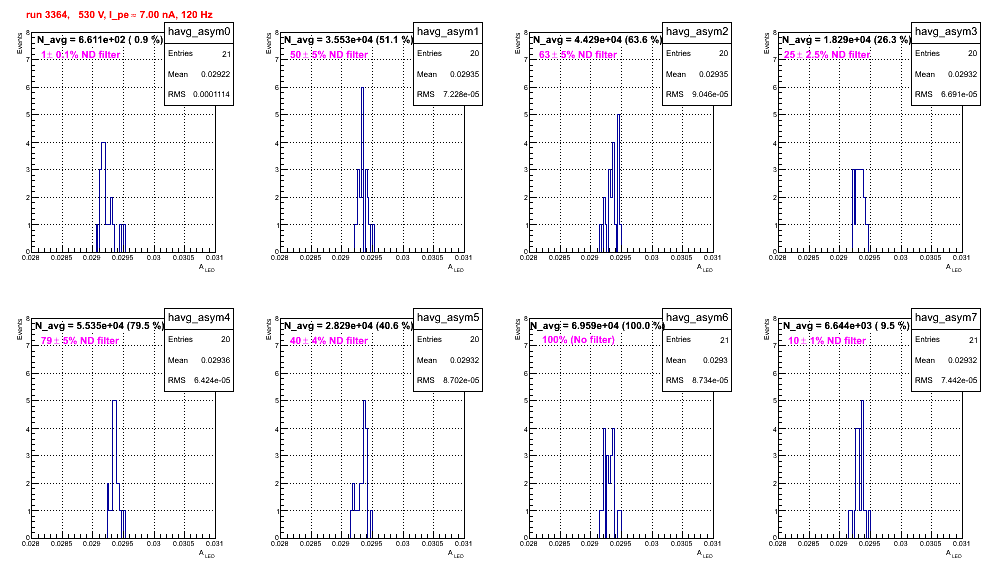
Task: Click Entries row in havg_asym4 stats box
Action: pos(199,339)
